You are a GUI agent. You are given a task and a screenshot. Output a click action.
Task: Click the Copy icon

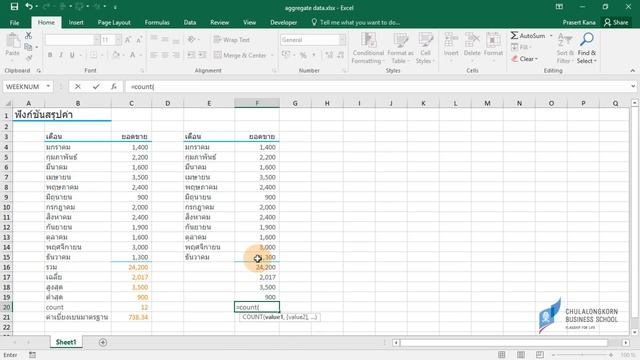click(28, 47)
